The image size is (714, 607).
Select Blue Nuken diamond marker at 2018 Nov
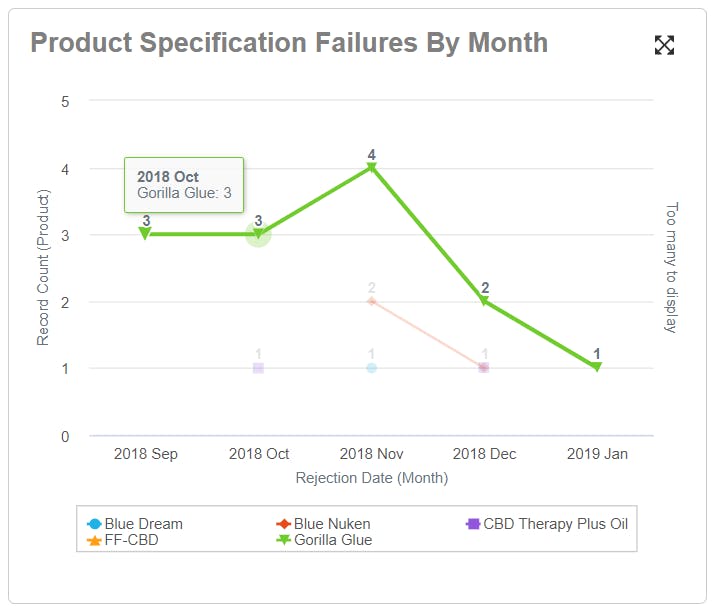(x=371, y=301)
